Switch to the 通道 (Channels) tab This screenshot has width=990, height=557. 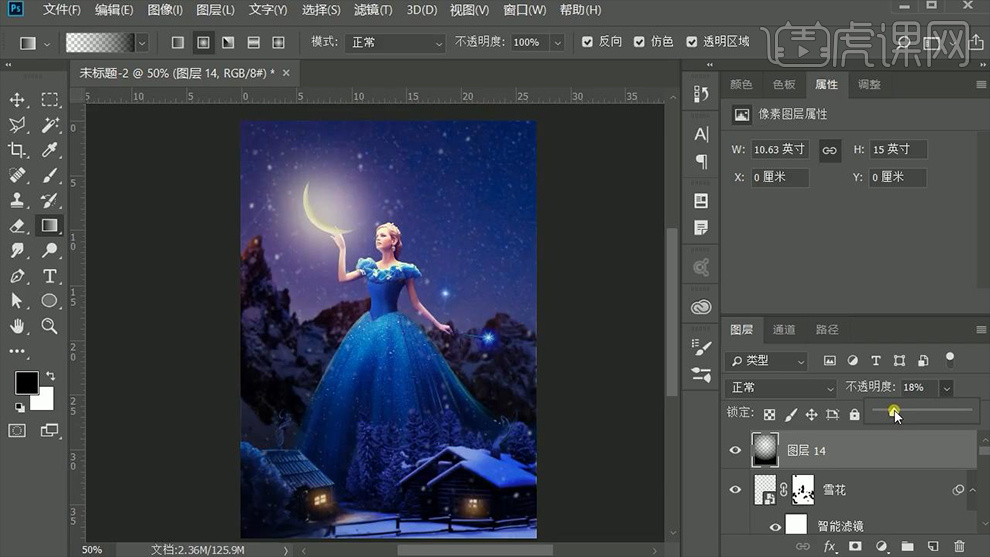pyautogui.click(x=784, y=329)
